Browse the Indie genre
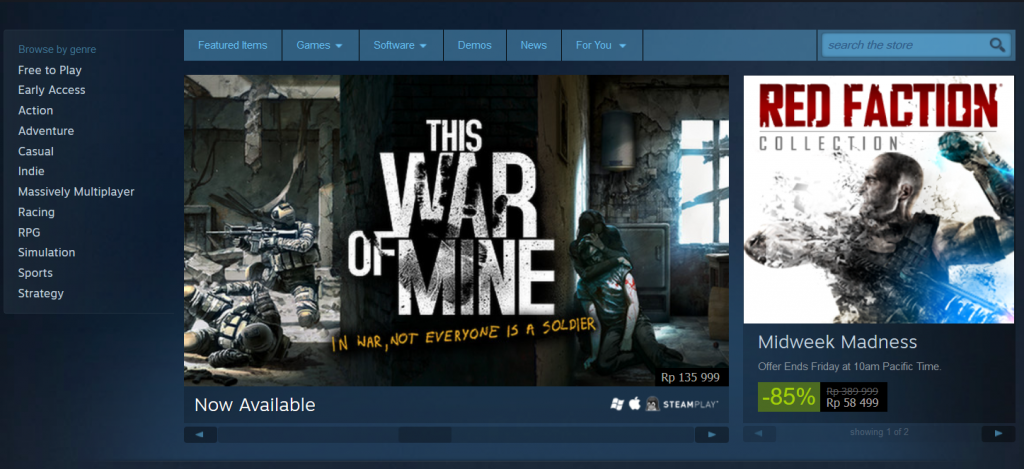The height and width of the screenshot is (469, 1024). pyautogui.click(x=31, y=171)
